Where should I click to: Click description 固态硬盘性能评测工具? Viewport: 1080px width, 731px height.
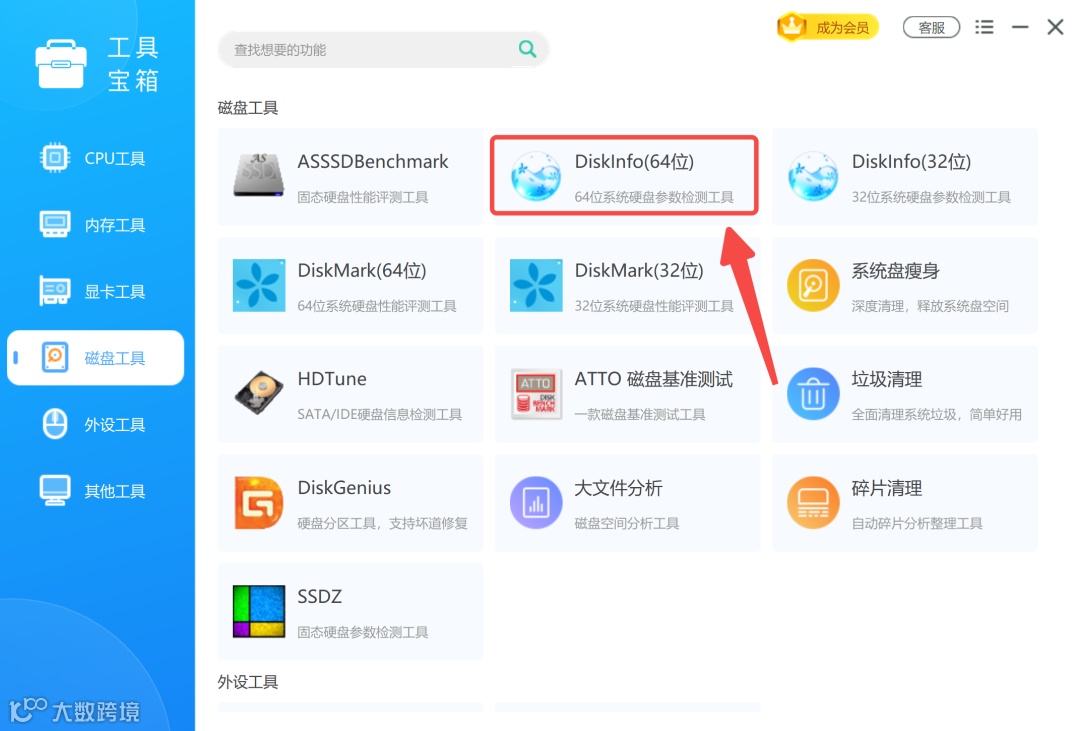363,197
